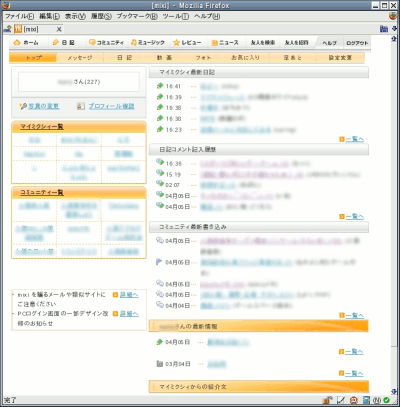Click the flag icon in community posts
This screenshot has height=407, width=400.
(159, 262)
